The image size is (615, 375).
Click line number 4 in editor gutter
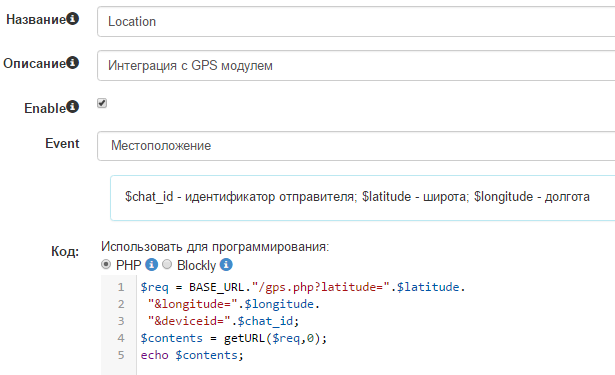click(x=121, y=338)
